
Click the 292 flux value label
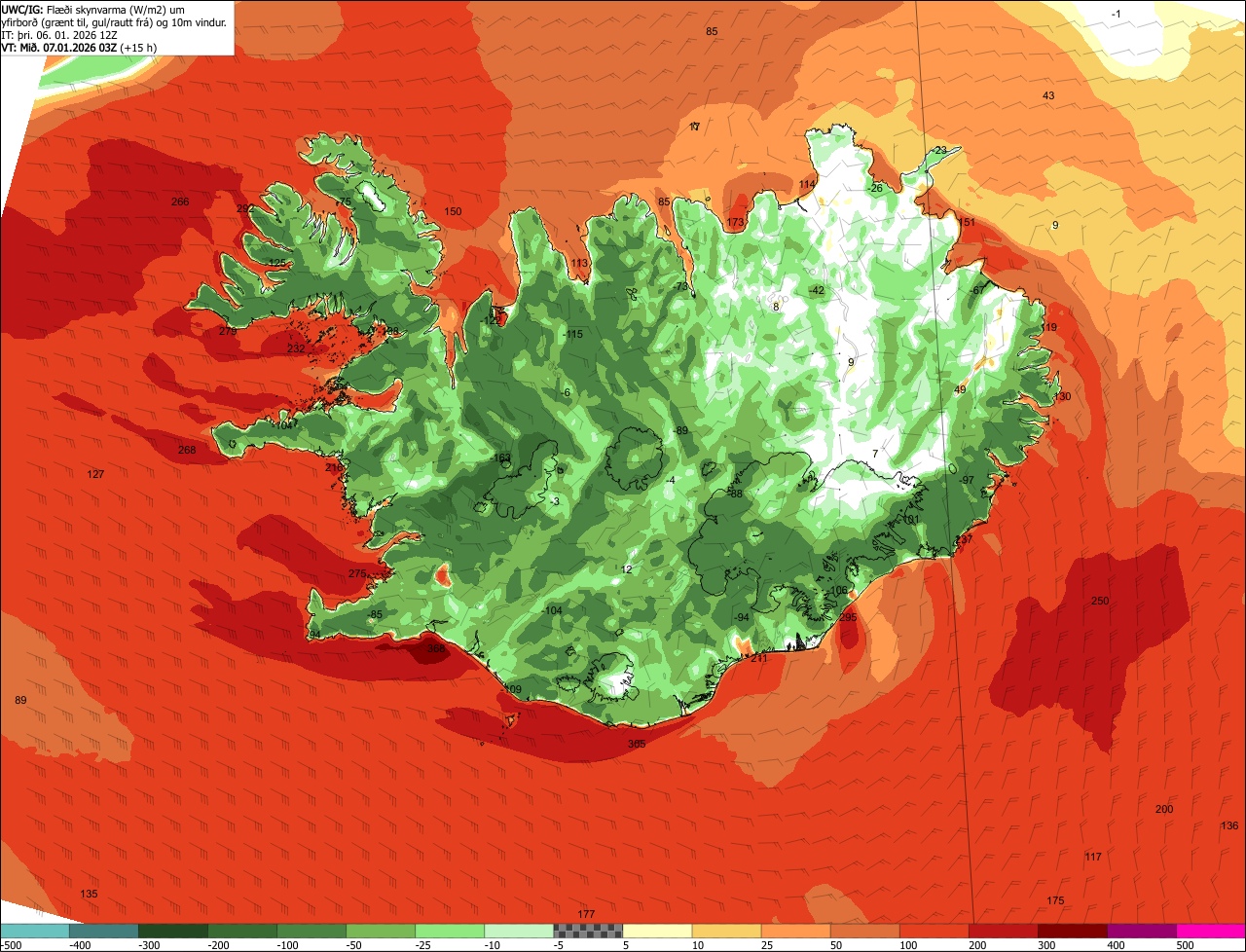245,208
